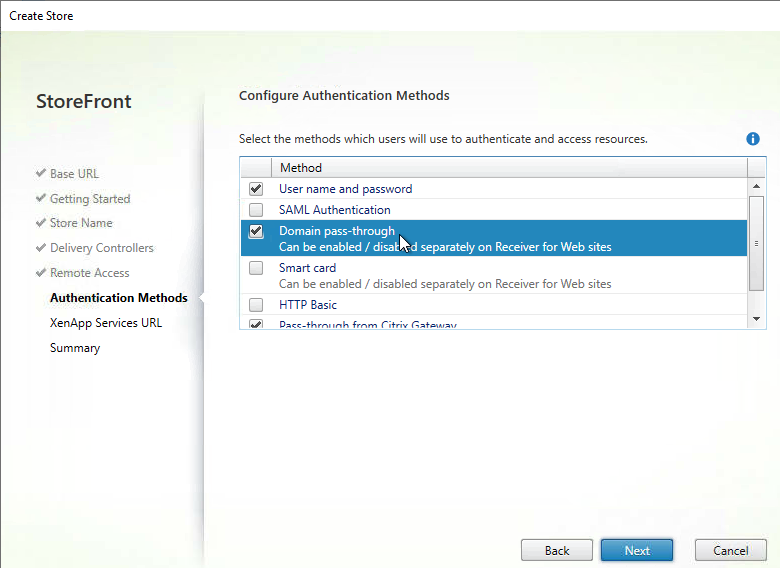The height and width of the screenshot is (568, 780).
Task: Go to Getting Started step
Action: click(90, 198)
